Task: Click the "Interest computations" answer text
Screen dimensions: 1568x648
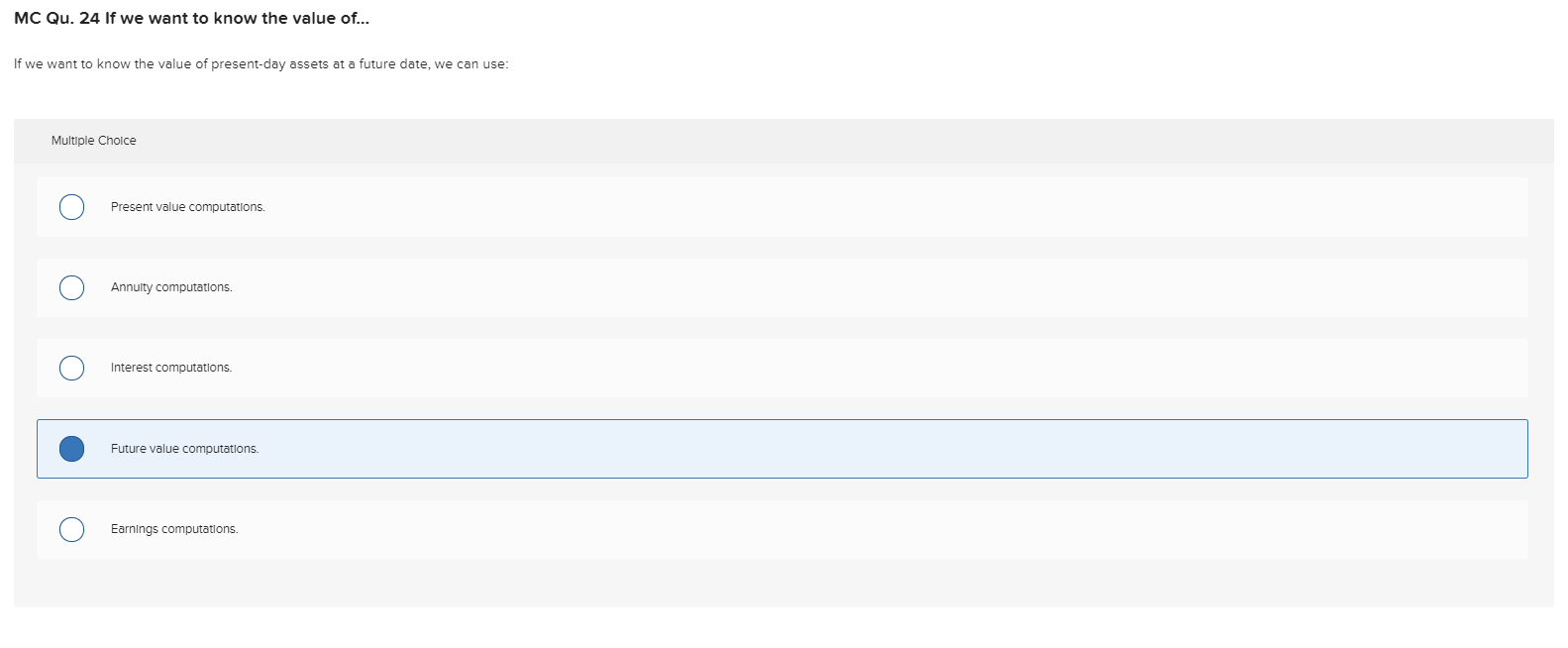Action: tap(172, 368)
